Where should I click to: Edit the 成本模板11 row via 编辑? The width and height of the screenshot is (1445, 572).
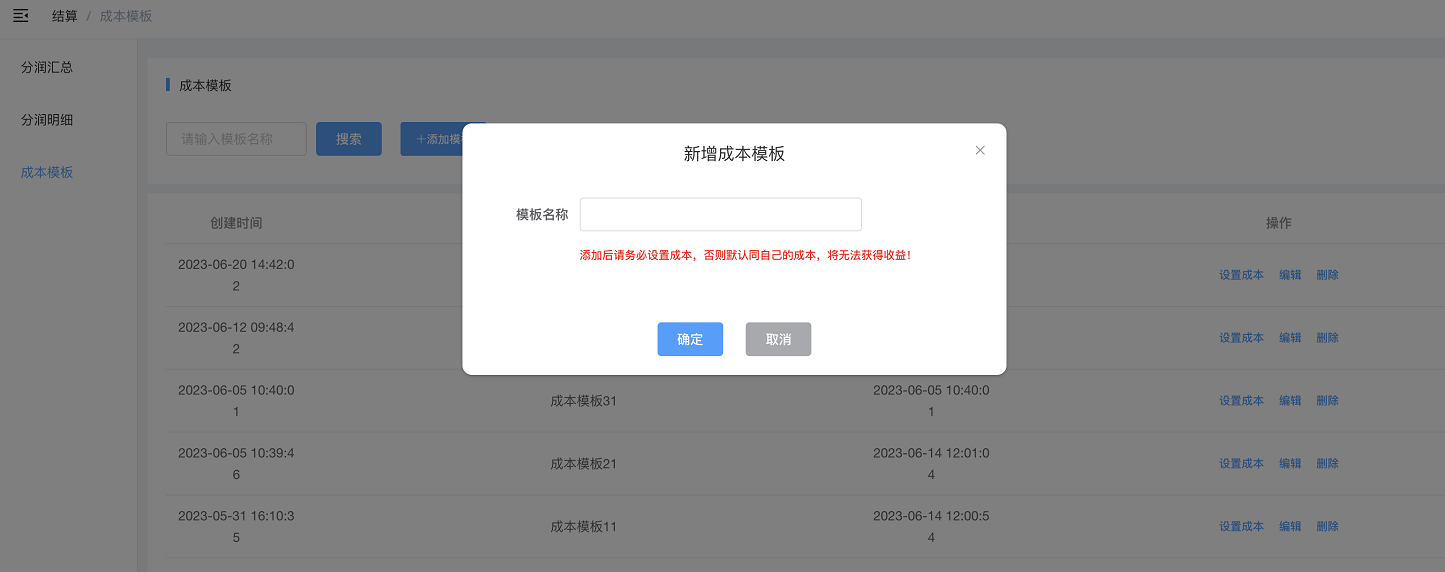coord(1290,527)
